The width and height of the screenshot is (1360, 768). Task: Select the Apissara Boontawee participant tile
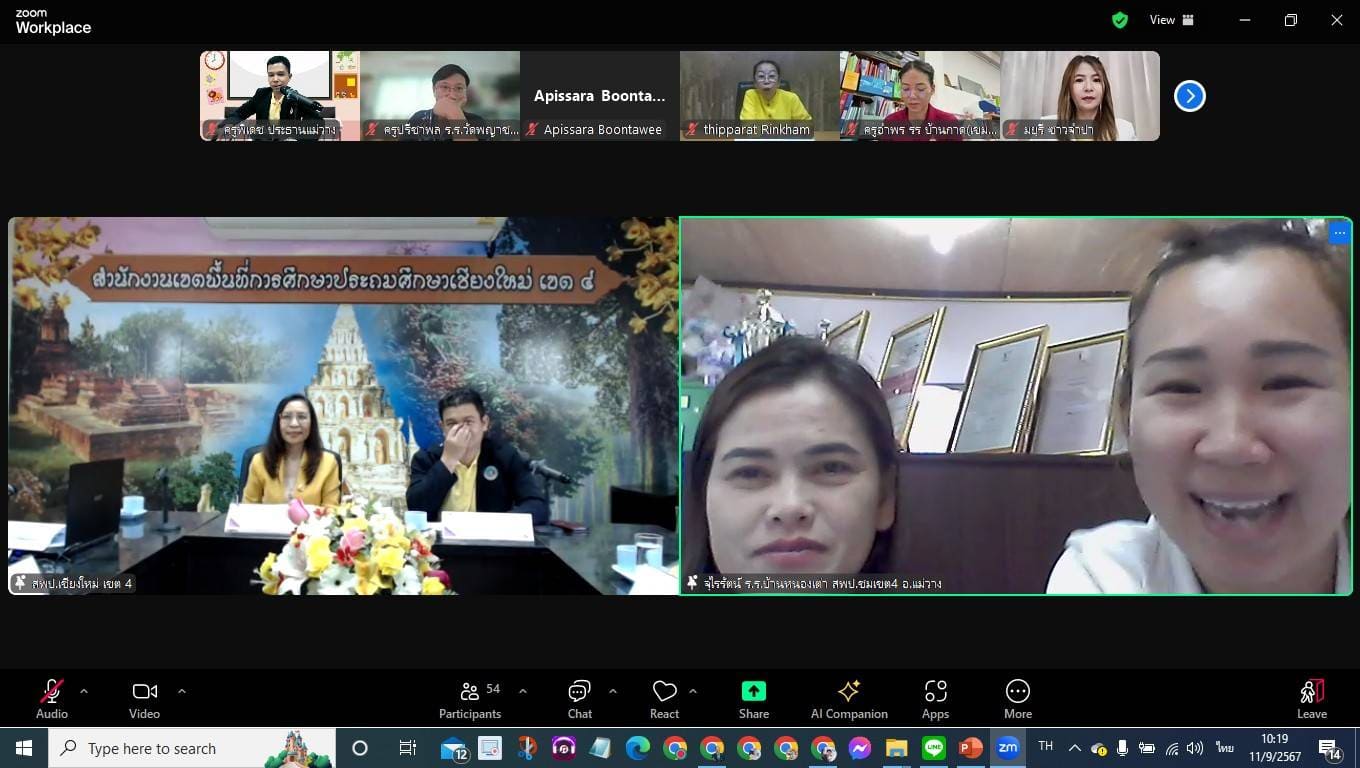pyautogui.click(x=599, y=96)
